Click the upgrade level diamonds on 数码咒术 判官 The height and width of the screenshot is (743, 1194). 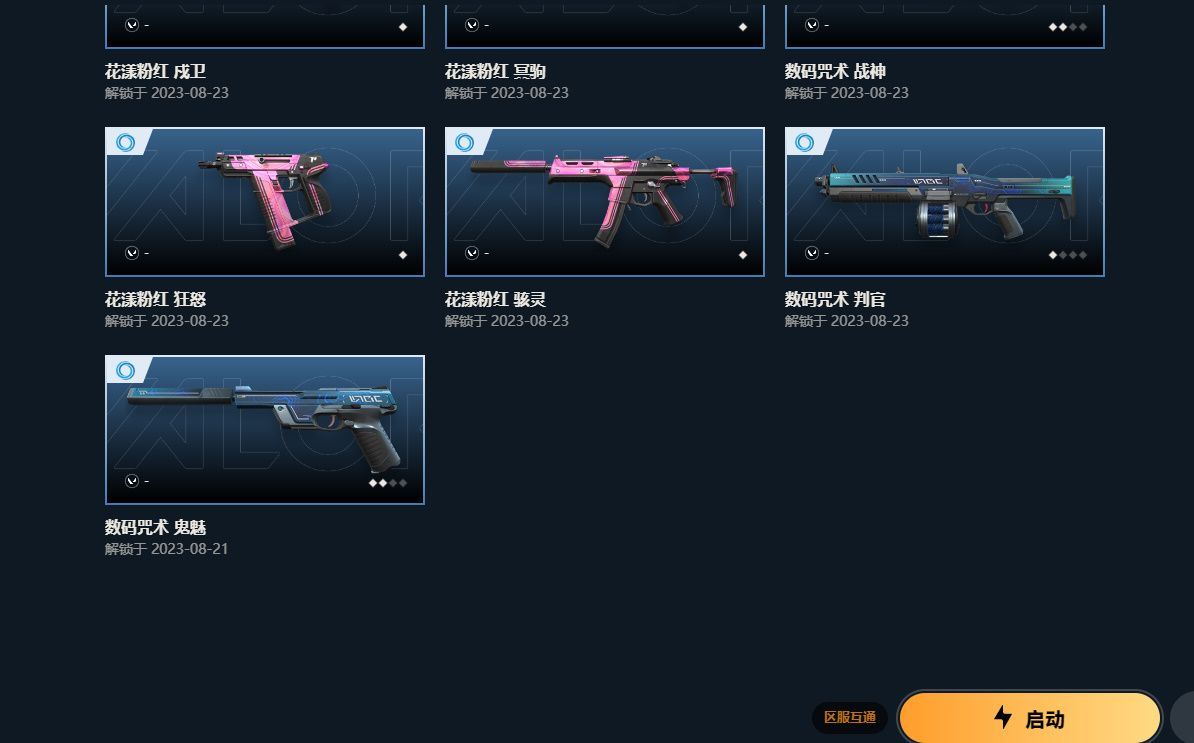[x=1068, y=255]
